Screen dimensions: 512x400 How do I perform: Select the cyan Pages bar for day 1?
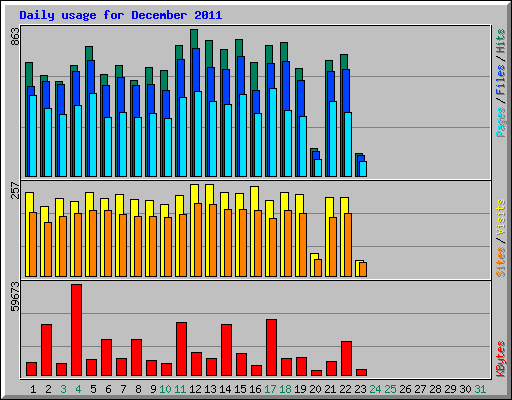pos(33,136)
